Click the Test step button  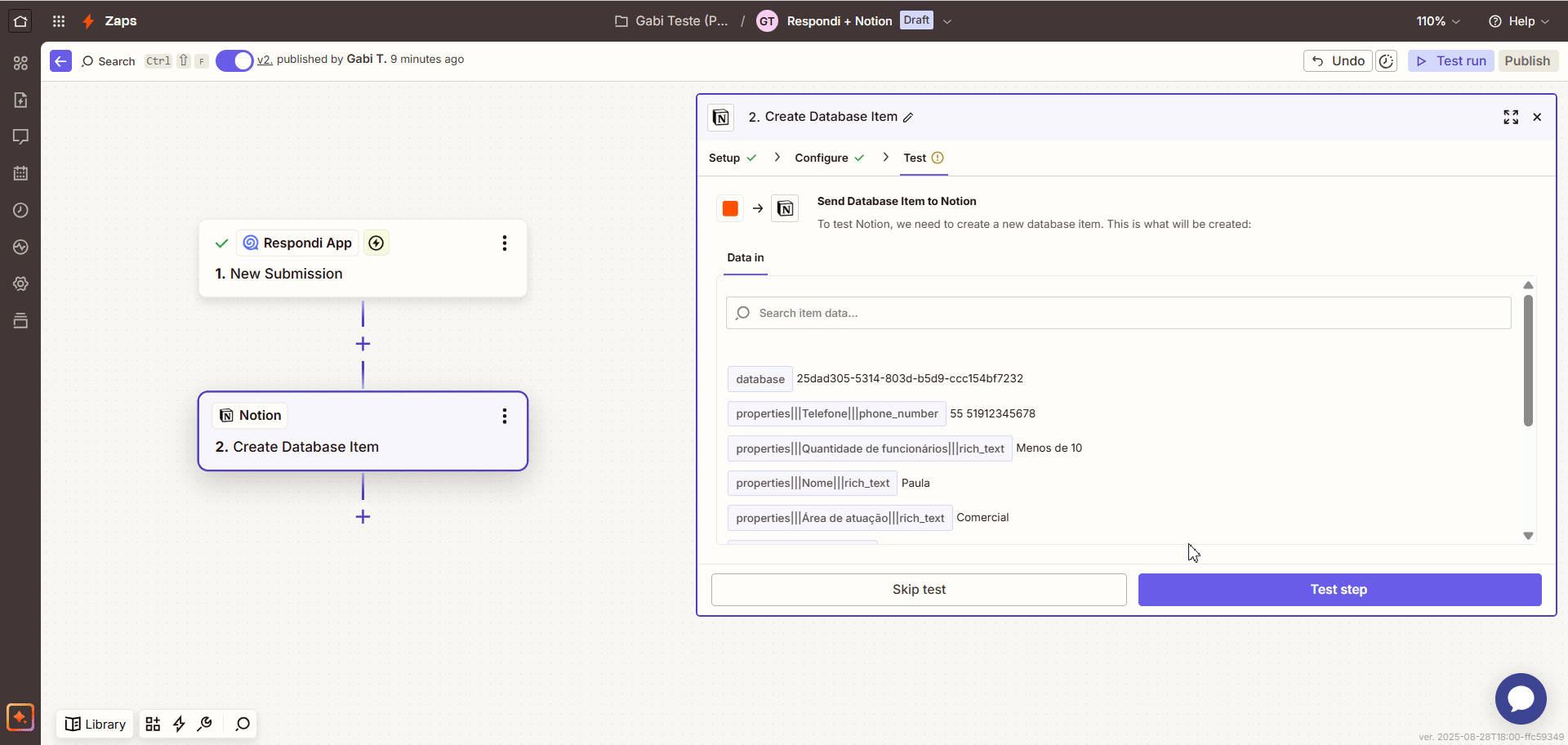point(1339,590)
